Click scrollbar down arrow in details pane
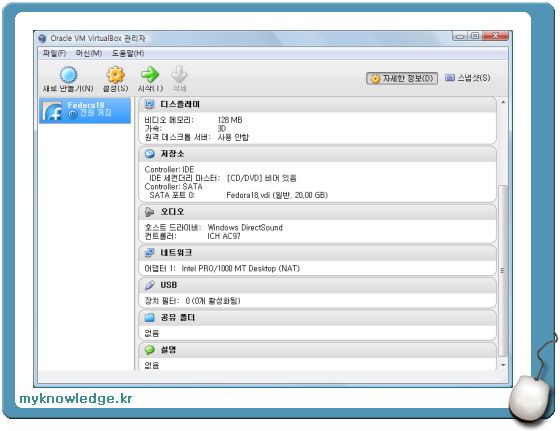This screenshot has height=431, width=560. [503, 365]
